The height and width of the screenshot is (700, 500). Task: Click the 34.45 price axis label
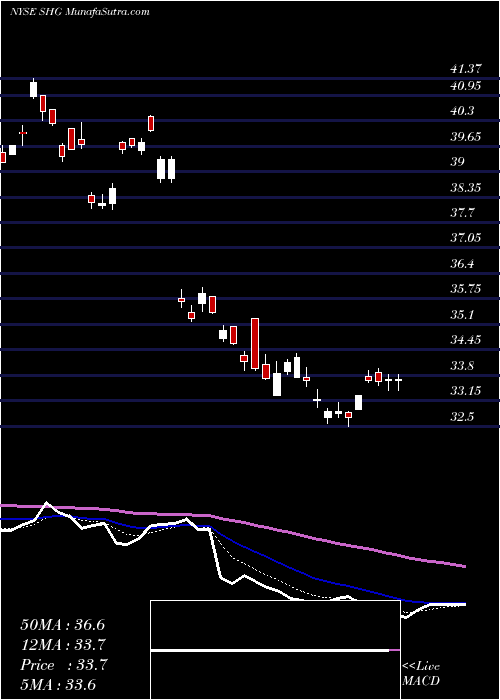pyautogui.click(x=466, y=340)
